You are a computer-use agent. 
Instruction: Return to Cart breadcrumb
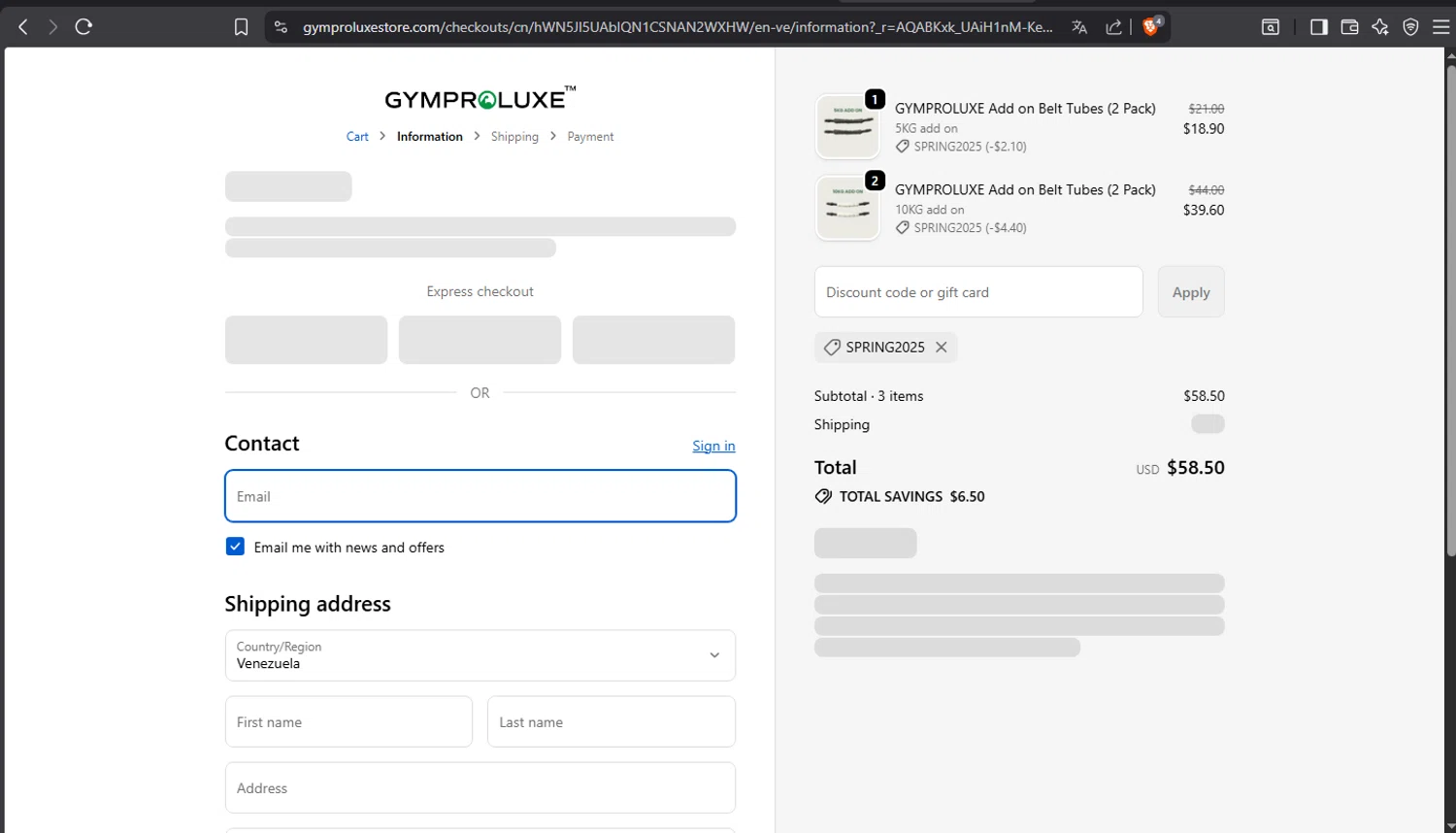coord(357,137)
